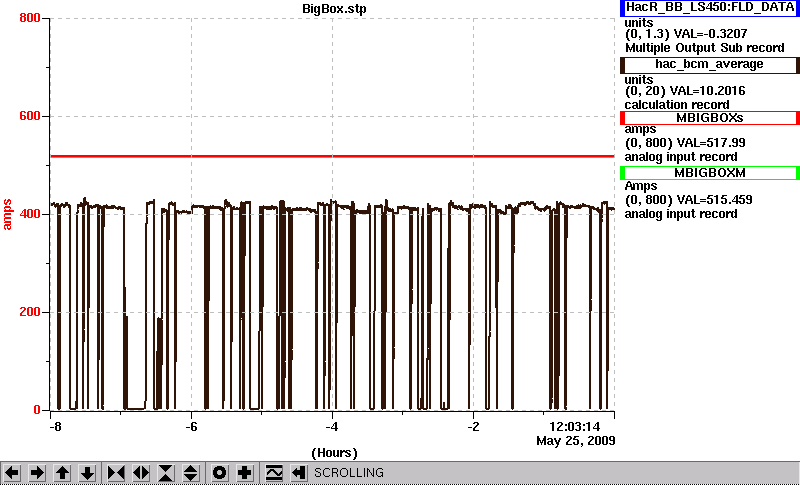Pan the plot left with left arrow
Viewport: 800px width, 485px height.
pyautogui.click(x=12, y=473)
